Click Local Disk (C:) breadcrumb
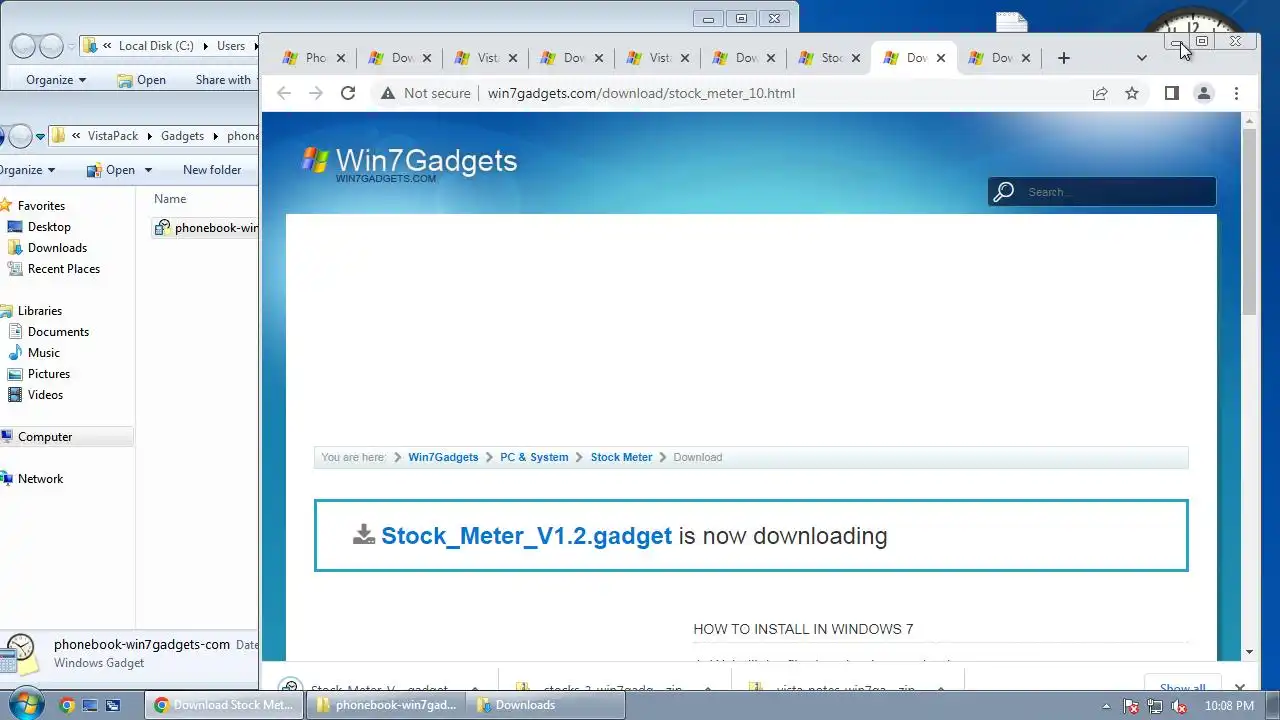1280x720 pixels. coord(156,46)
